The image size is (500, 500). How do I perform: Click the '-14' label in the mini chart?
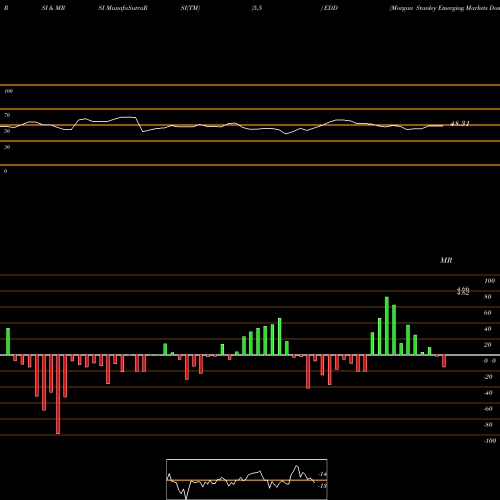click(x=322, y=474)
